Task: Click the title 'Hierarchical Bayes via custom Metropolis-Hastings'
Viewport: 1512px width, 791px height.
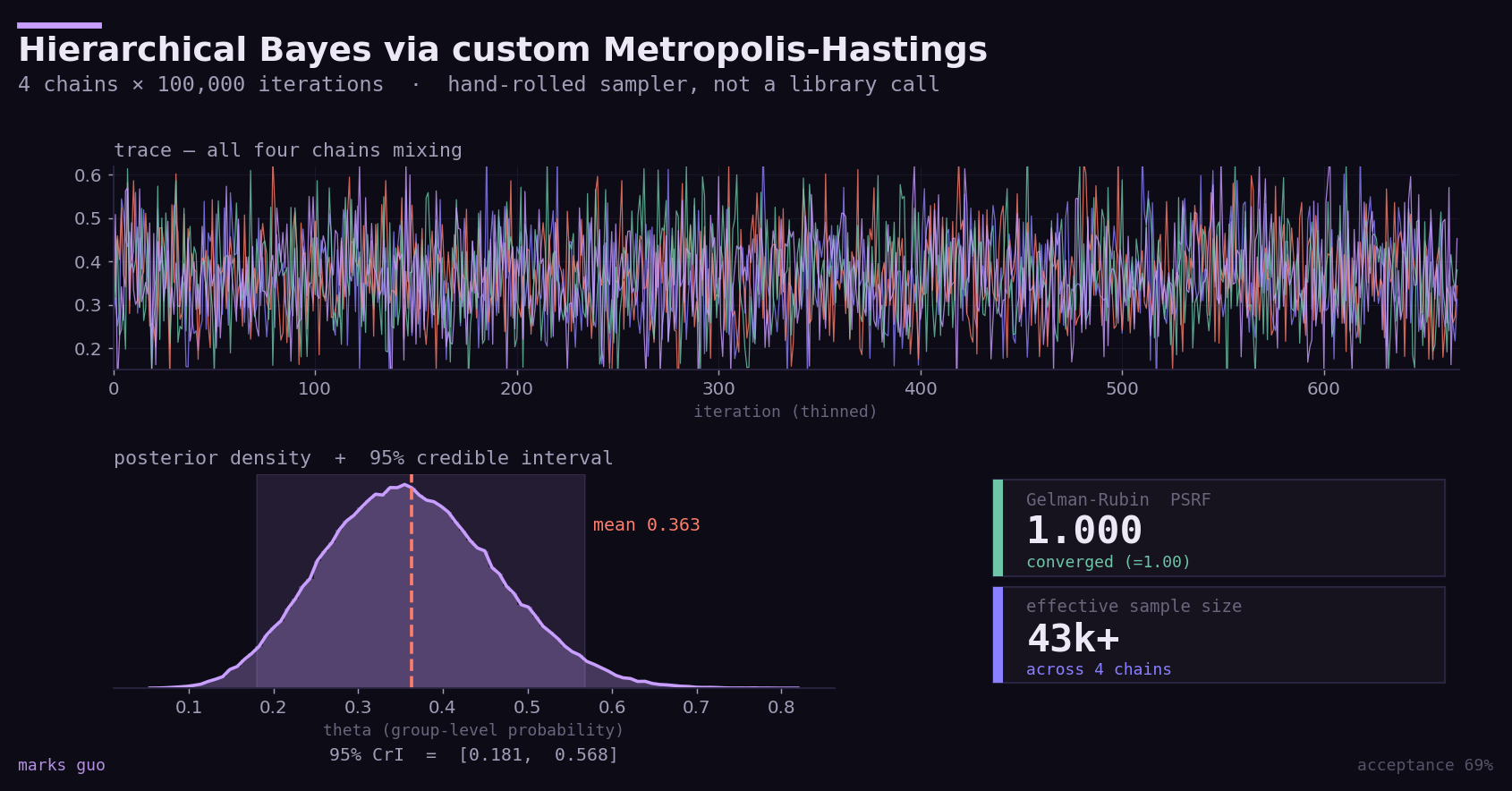Action: tap(503, 50)
